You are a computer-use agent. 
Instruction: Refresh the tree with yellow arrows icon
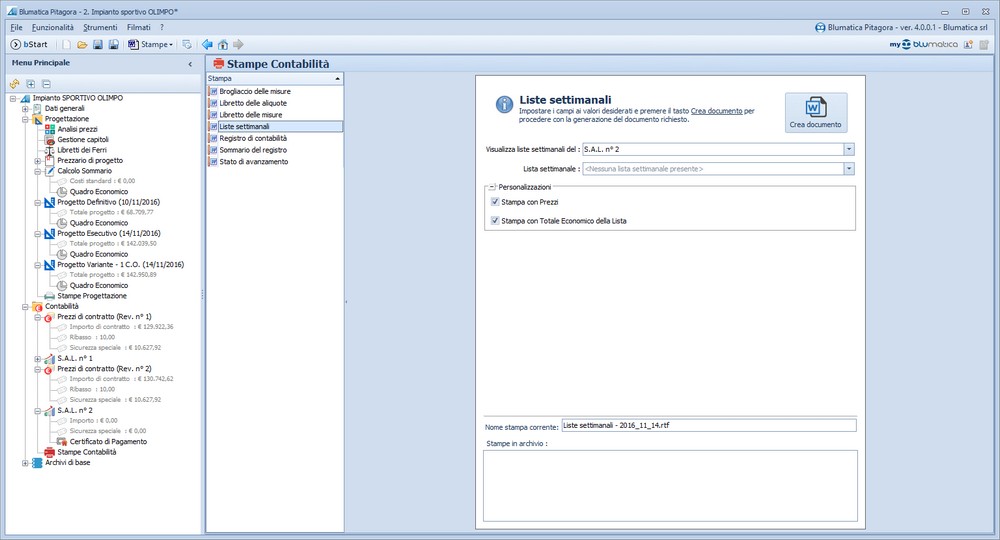point(15,84)
